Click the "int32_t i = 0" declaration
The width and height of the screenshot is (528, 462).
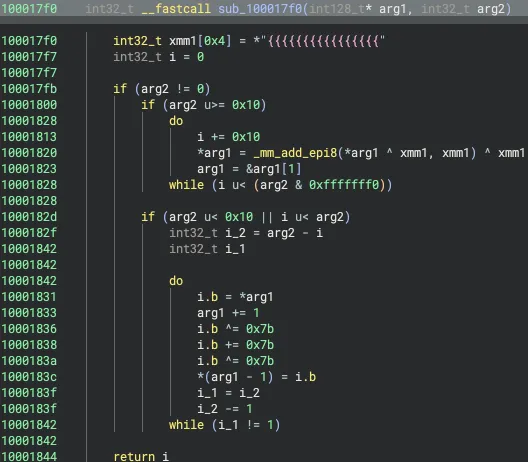pyautogui.click(x=159, y=57)
